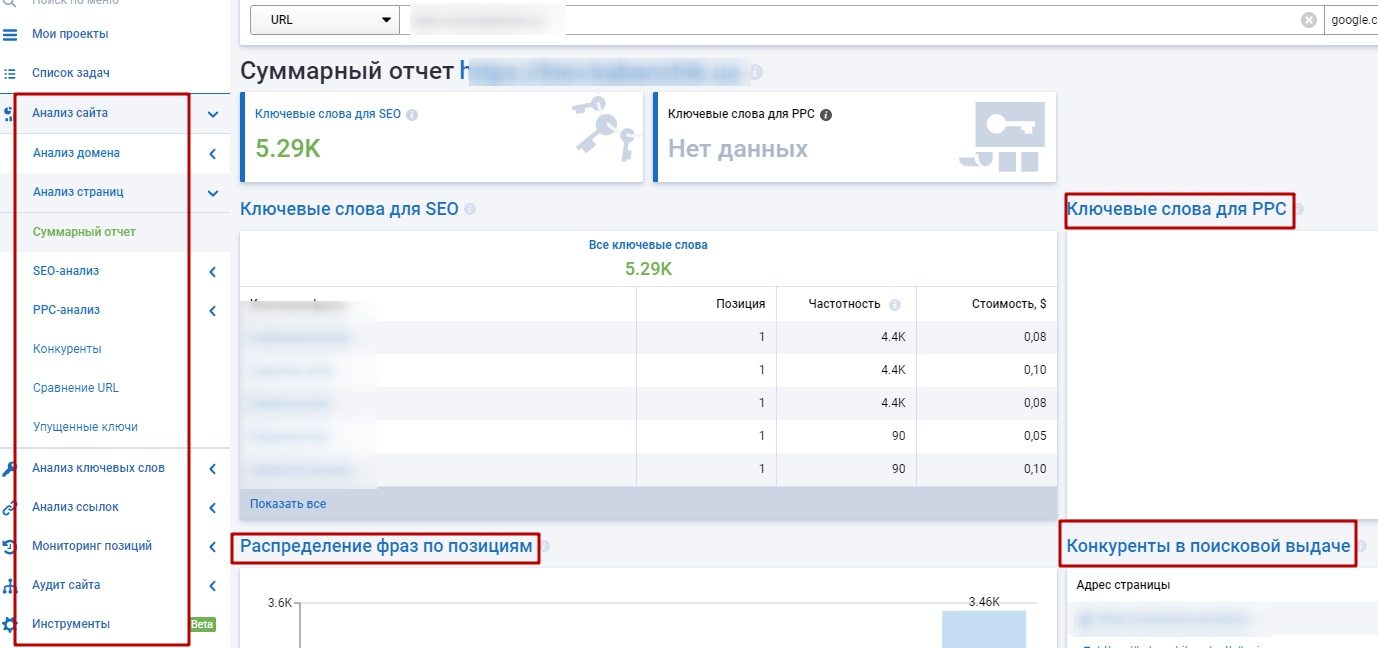Click info icon beside Частотность column header
The height and width of the screenshot is (648, 1378).
pos(895,305)
